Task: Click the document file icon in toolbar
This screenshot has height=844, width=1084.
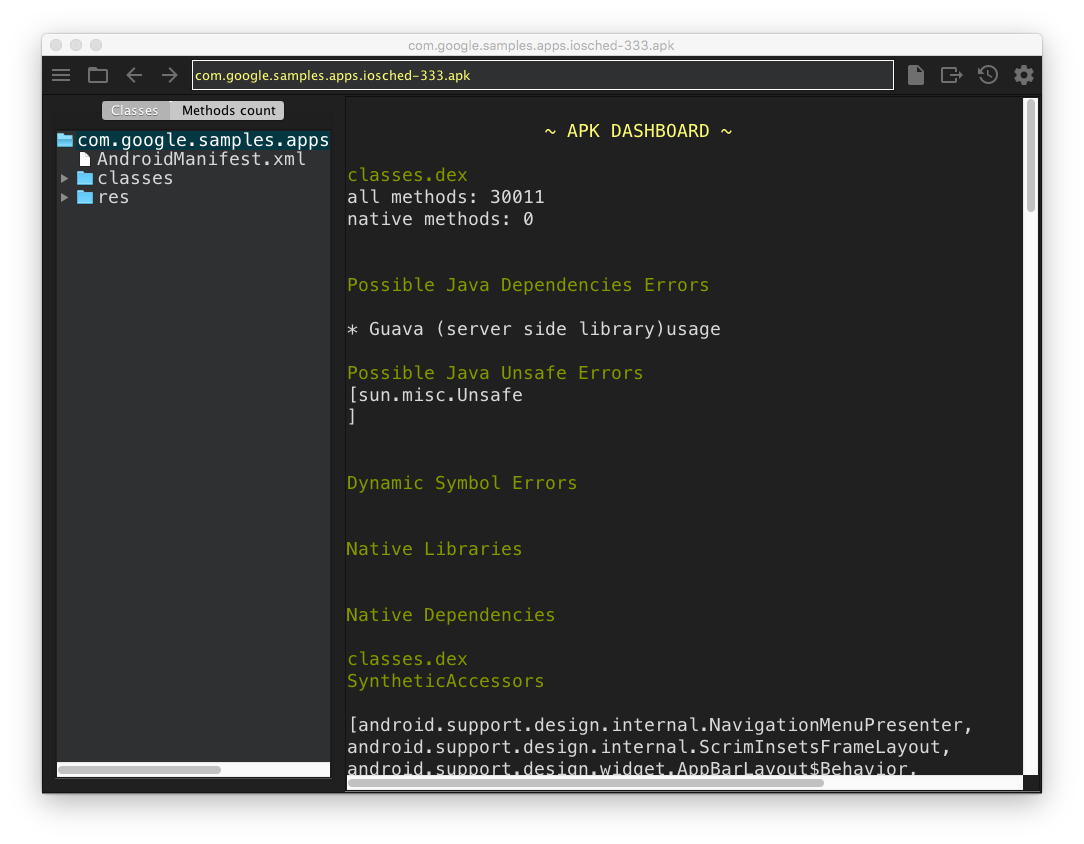Action: (916, 75)
